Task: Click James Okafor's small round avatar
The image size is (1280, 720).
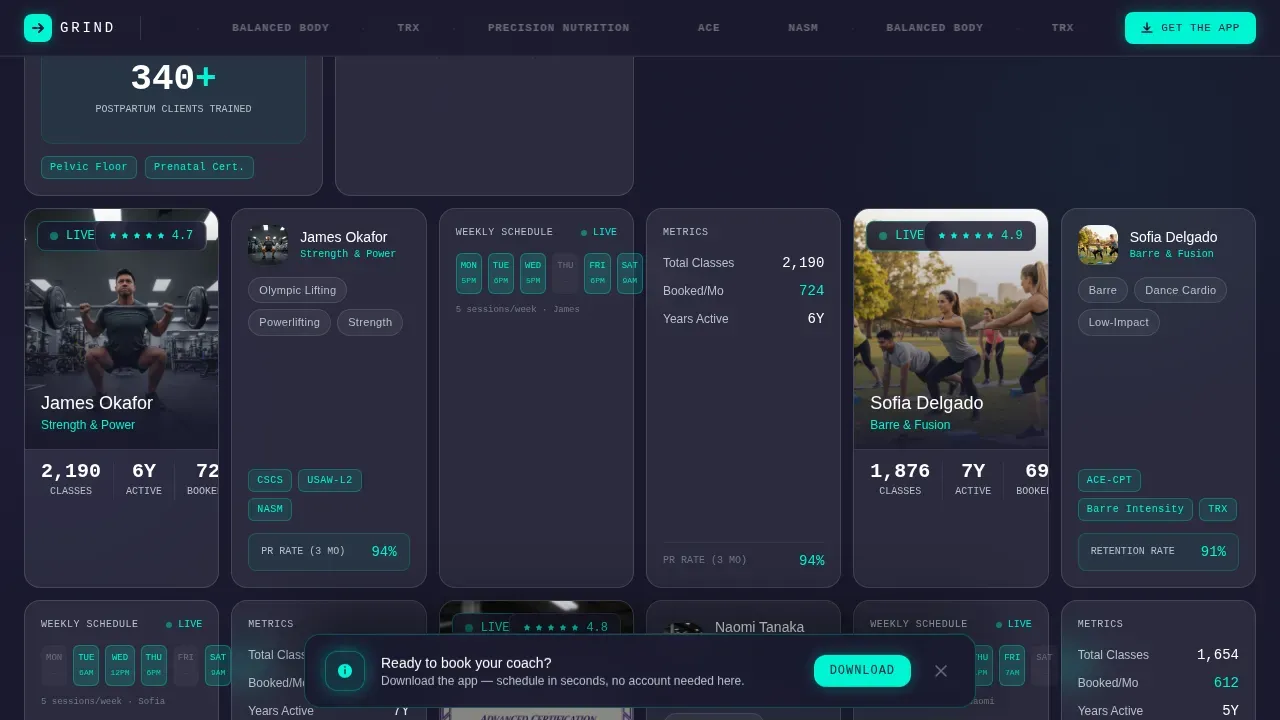Action: click(x=268, y=245)
